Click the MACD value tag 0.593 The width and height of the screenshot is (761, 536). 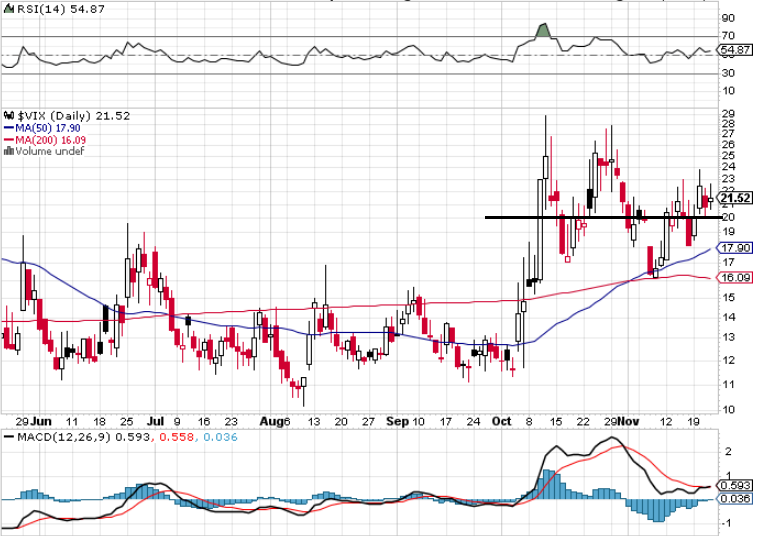pyautogui.click(x=735, y=485)
